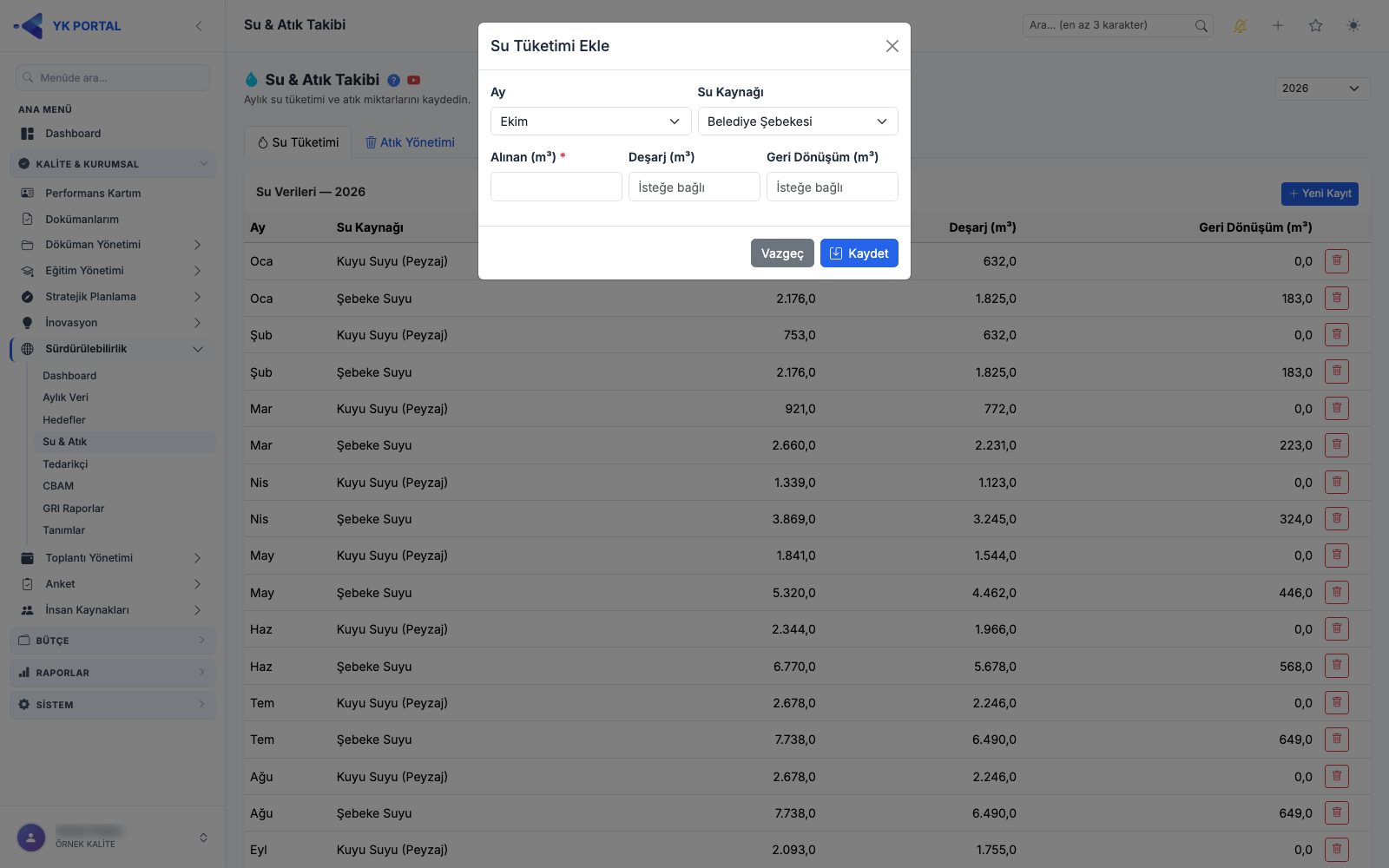The width and height of the screenshot is (1389, 868).
Task: Click the search magnifier icon in top bar
Action: tap(1201, 25)
